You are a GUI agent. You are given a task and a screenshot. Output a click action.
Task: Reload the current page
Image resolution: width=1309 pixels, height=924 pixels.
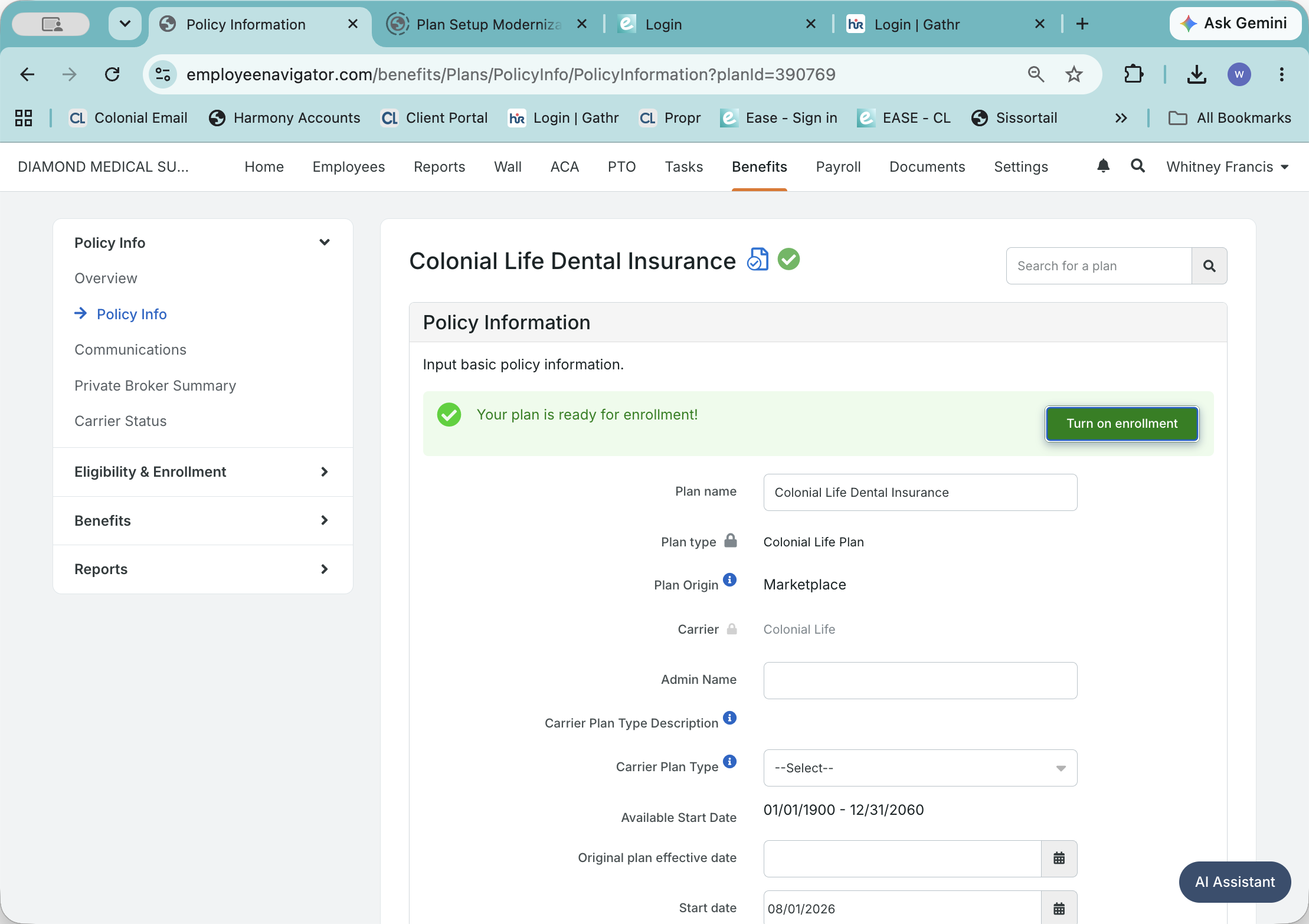tap(112, 74)
